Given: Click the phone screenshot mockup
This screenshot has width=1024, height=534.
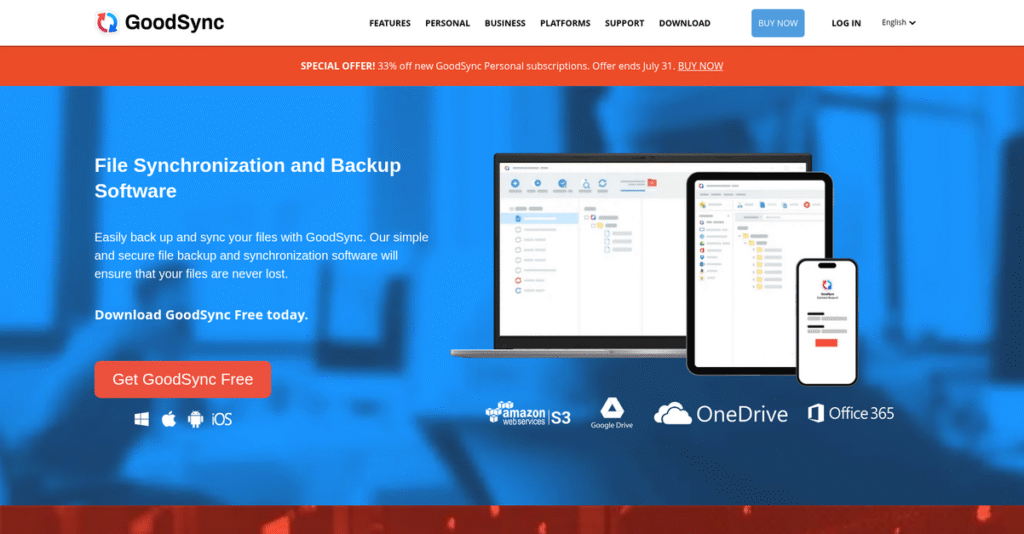Looking at the screenshot, I should (x=827, y=322).
